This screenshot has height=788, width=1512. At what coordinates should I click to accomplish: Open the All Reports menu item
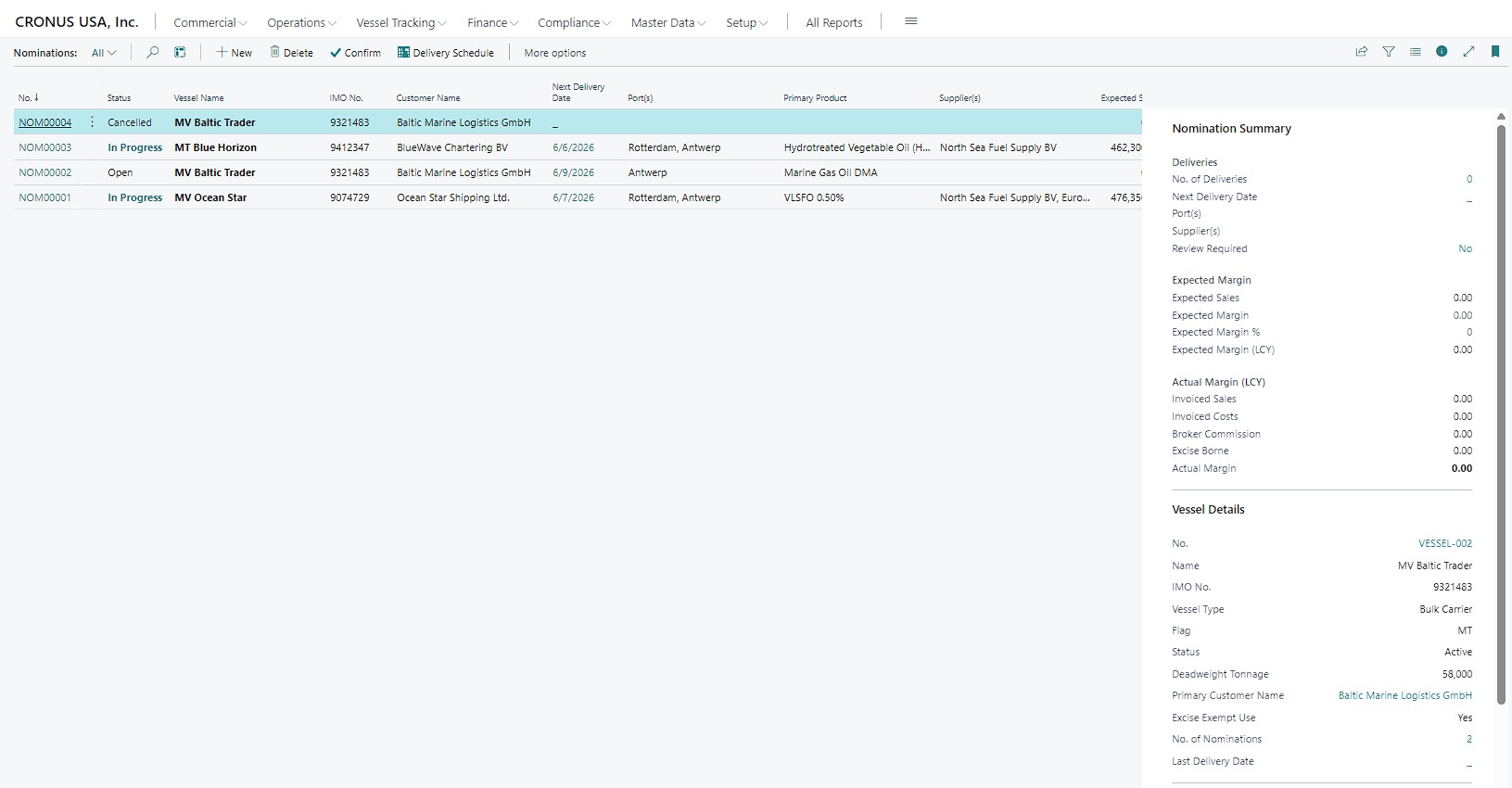(834, 22)
